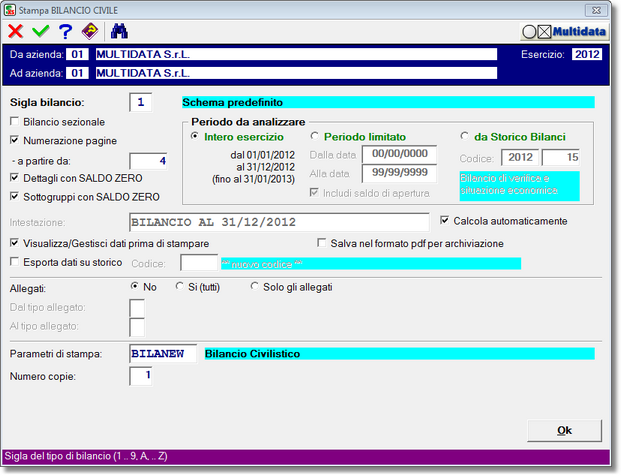Click 'dal 01/01/2012' date text
This screenshot has width=621, height=476.
click(263, 155)
